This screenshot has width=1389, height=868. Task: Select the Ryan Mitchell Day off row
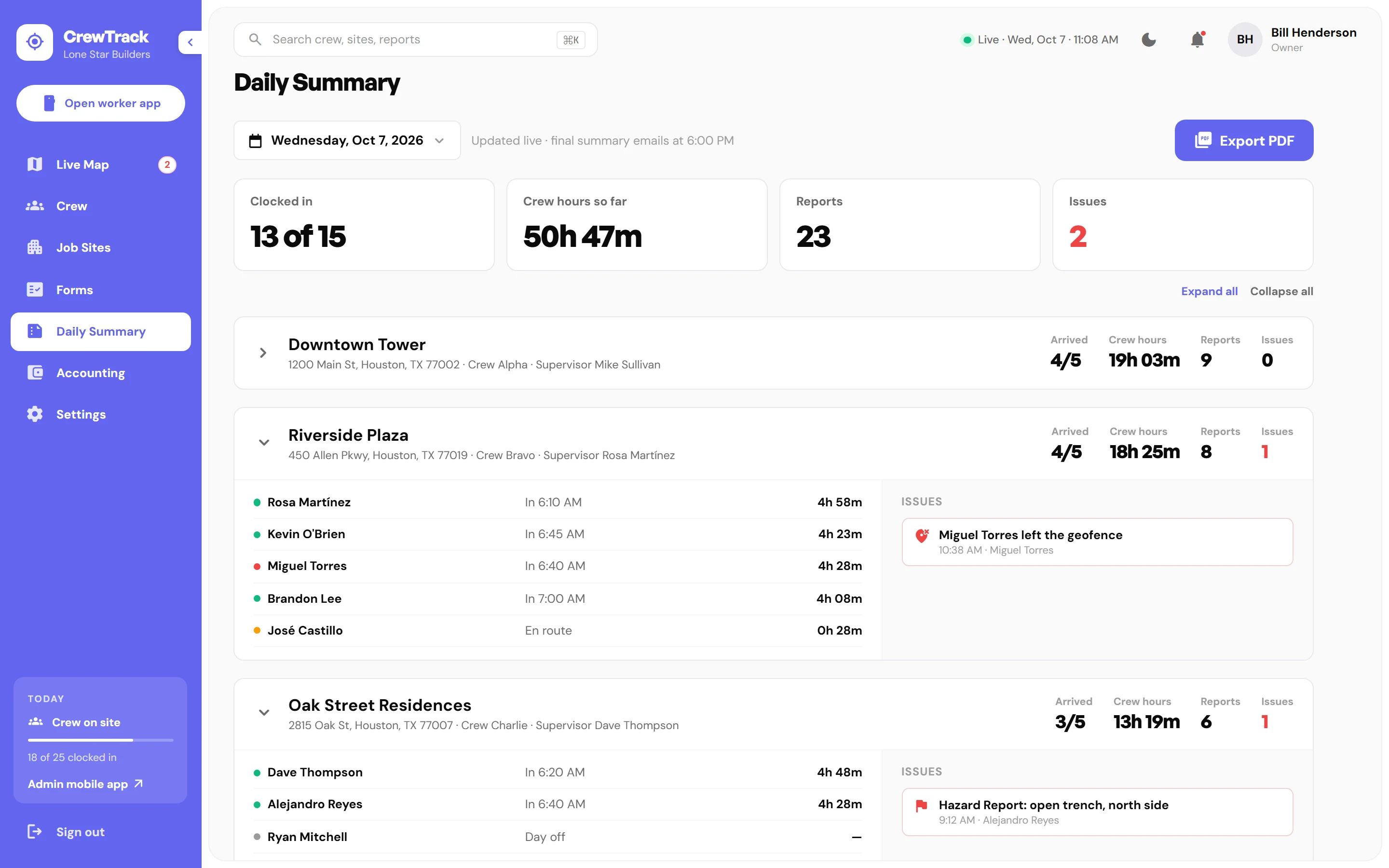click(558, 837)
